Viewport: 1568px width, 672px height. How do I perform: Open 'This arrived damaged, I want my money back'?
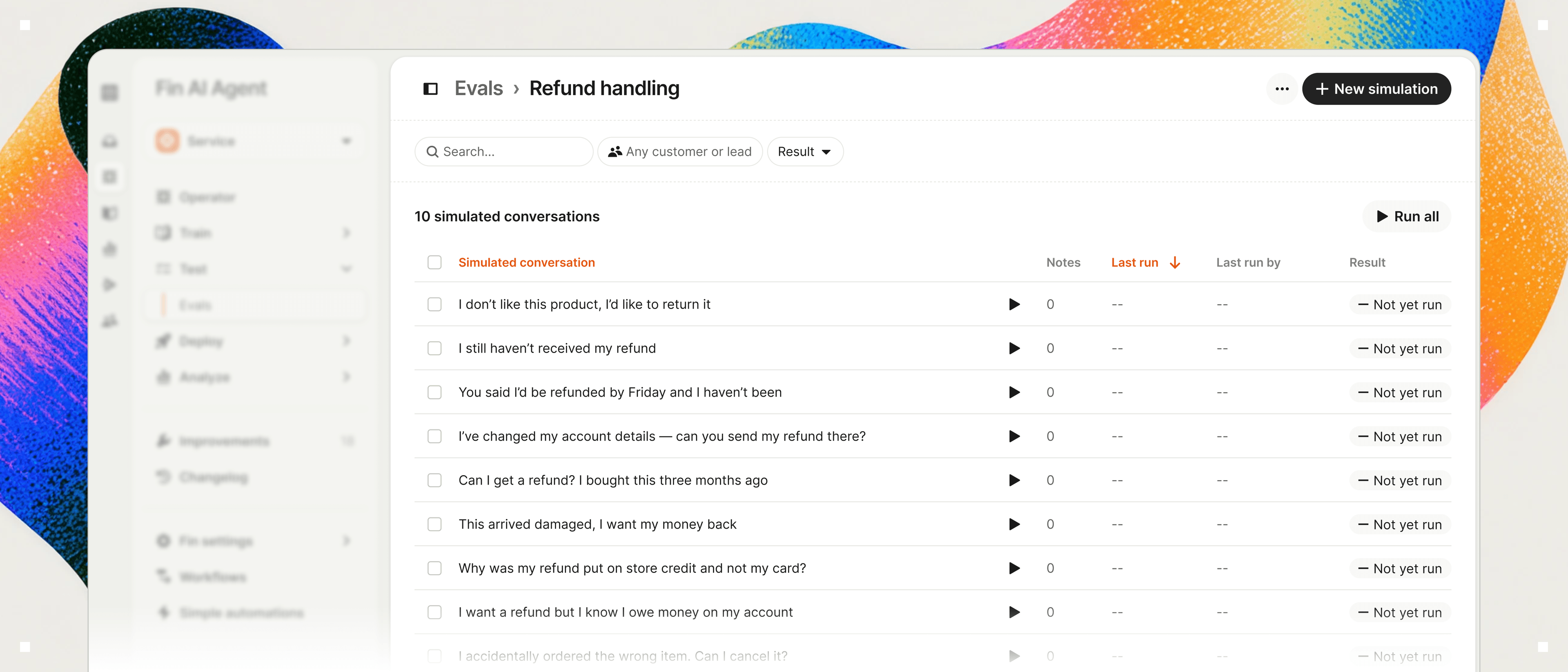pos(597,524)
